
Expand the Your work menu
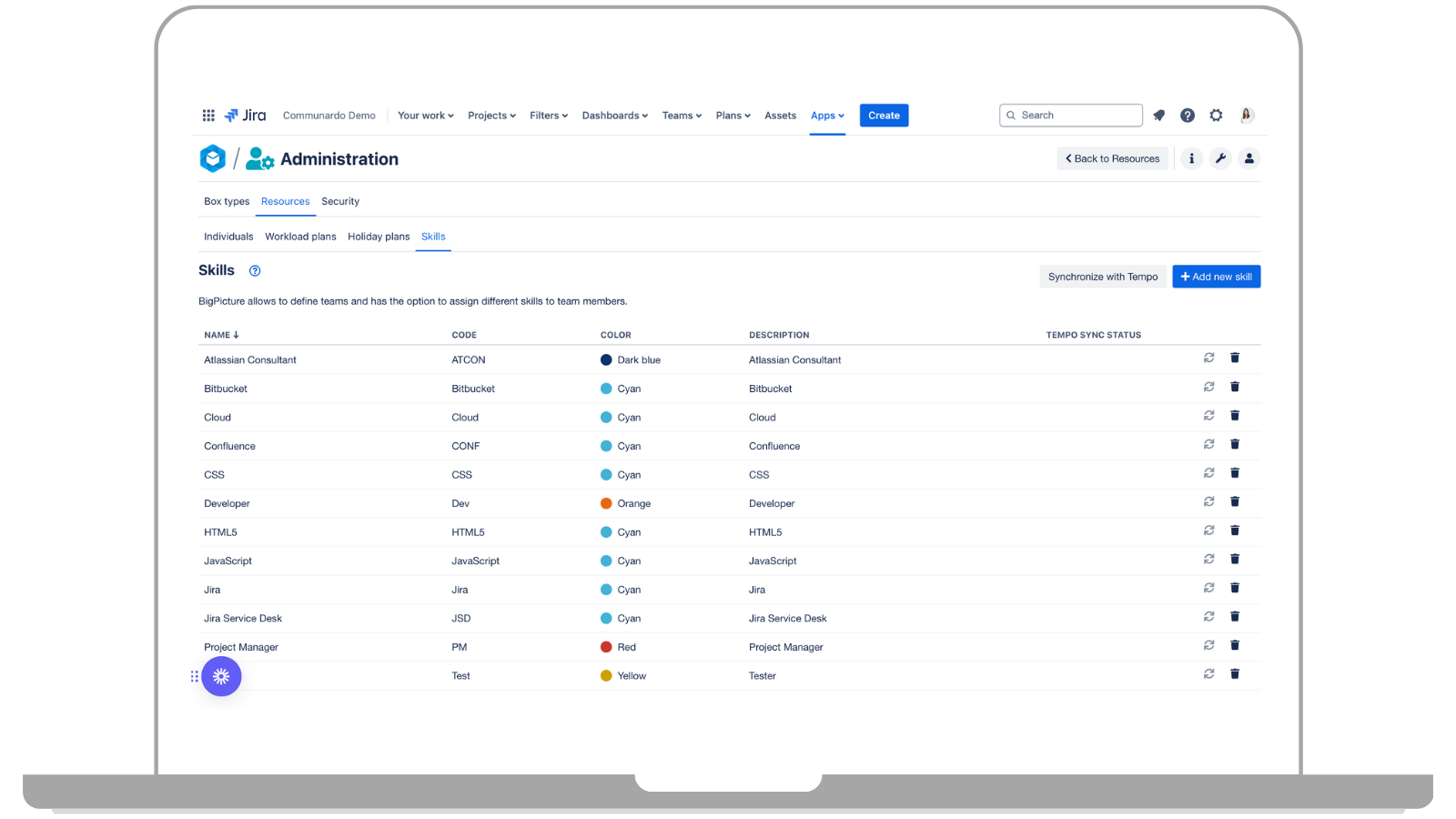[425, 116]
